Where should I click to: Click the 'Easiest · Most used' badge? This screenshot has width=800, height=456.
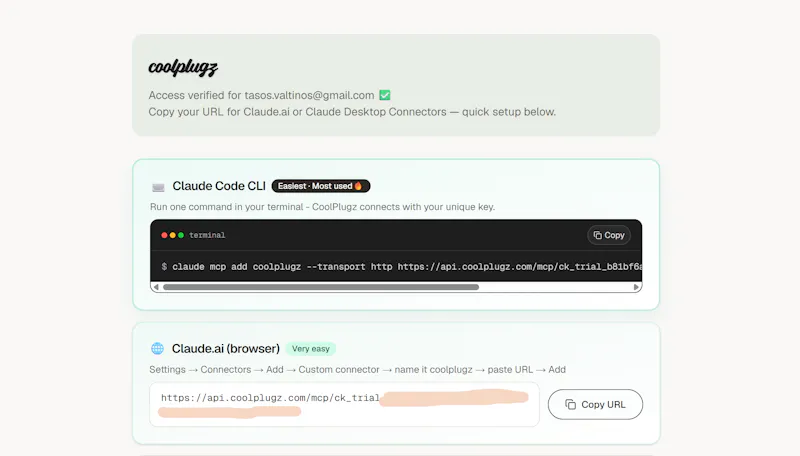[x=321, y=186]
